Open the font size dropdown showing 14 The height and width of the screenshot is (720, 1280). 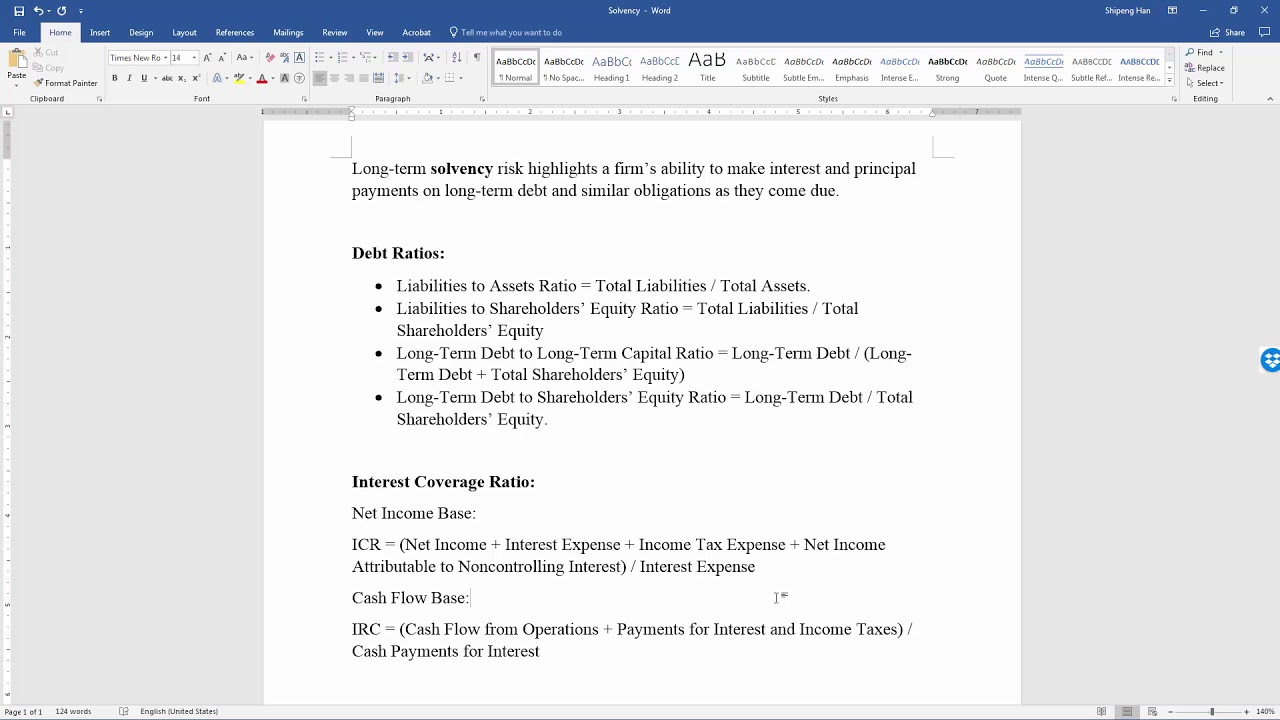click(194, 57)
